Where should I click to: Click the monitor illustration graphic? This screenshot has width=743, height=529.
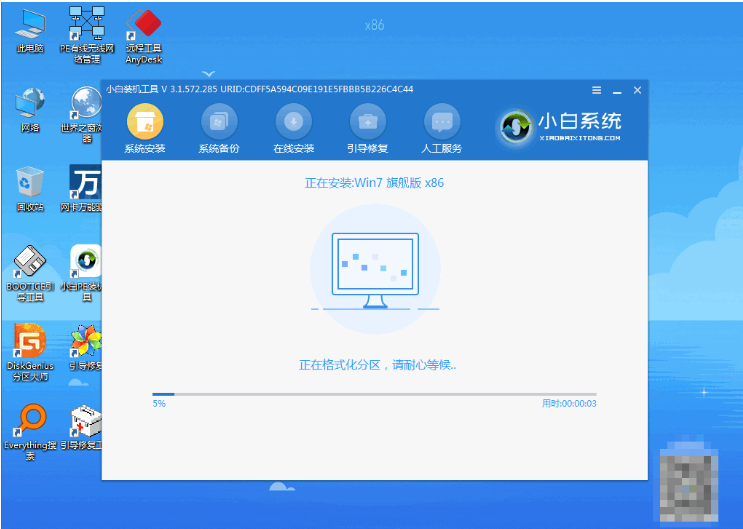pyautogui.click(x=375, y=269)
